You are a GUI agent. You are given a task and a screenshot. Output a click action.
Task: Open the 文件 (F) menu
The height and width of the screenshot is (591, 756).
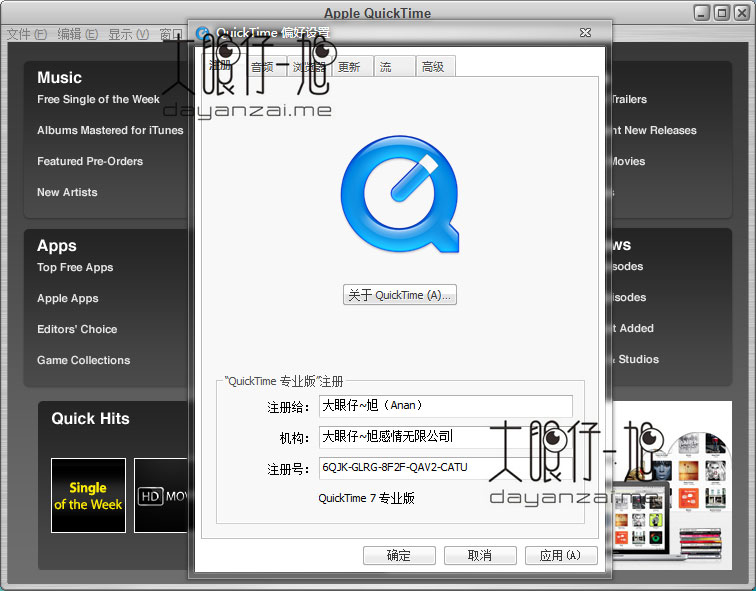pos(27,34)
